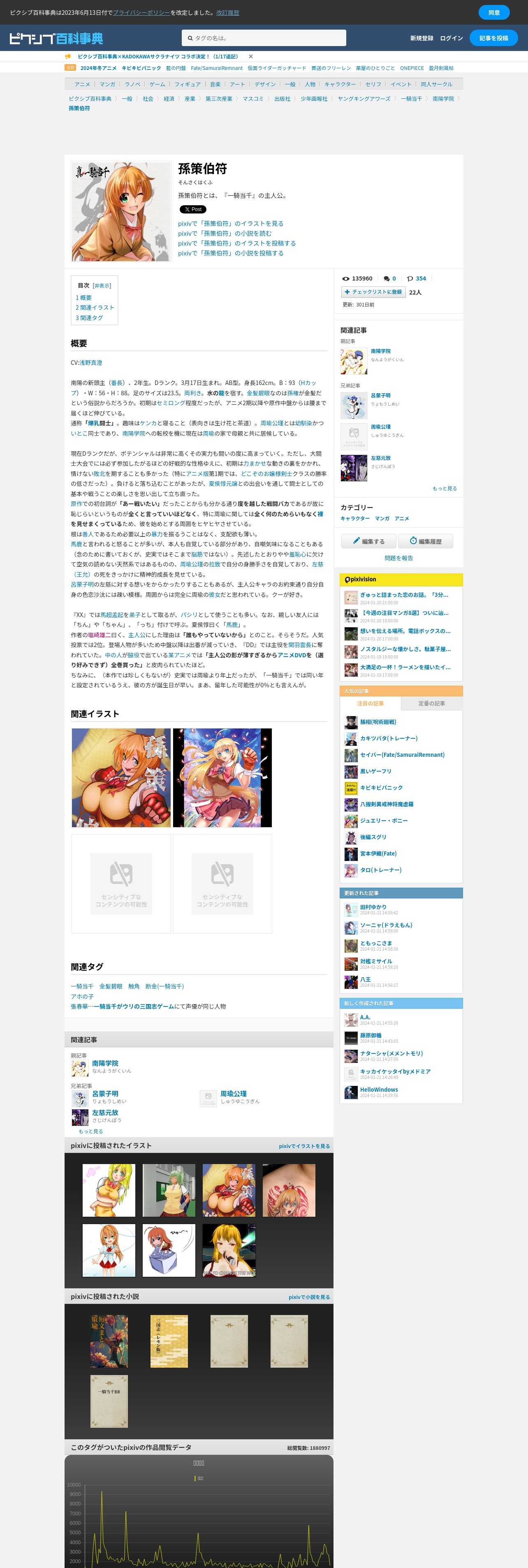Click the X Post share button

192,209
